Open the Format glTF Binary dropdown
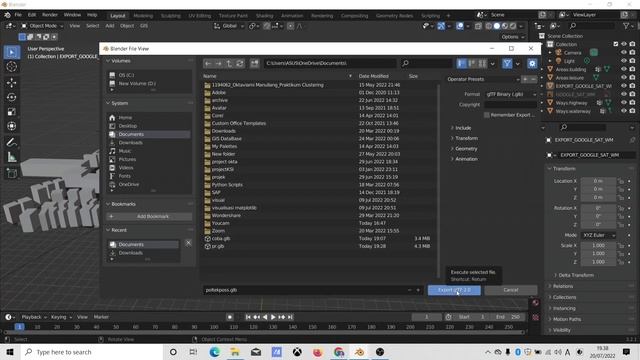 tap(511, 94)
